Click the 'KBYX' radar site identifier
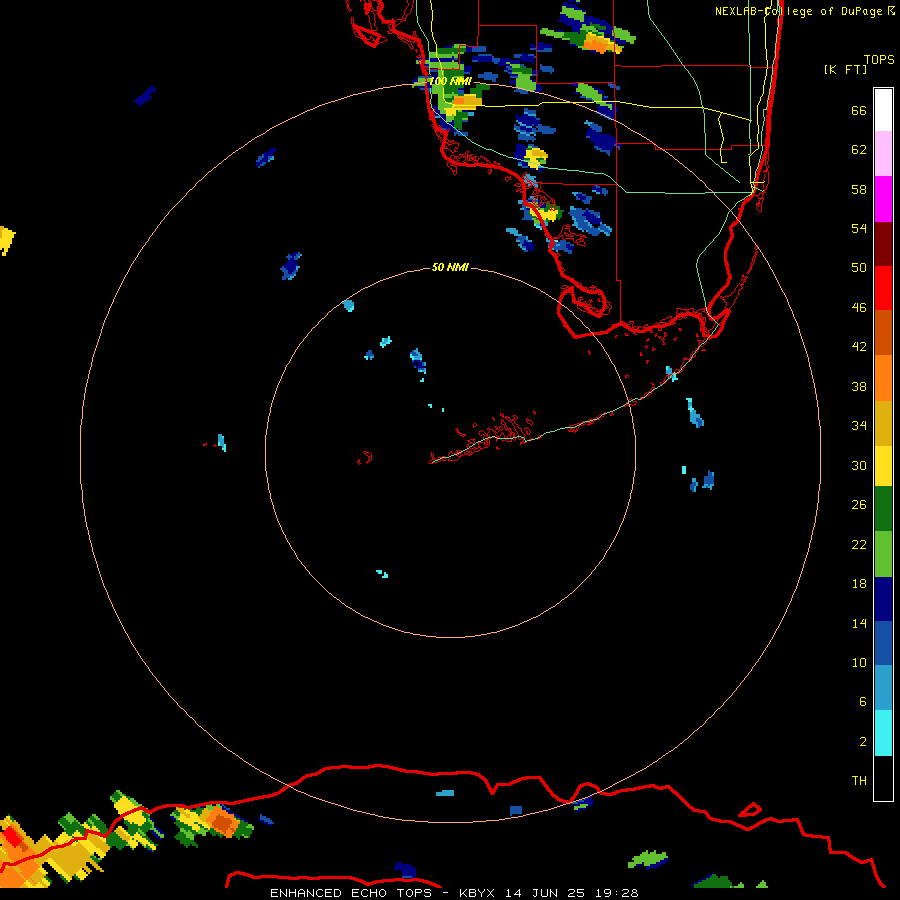The height and width of the screenshot is (900, 900). click(476, 893)
